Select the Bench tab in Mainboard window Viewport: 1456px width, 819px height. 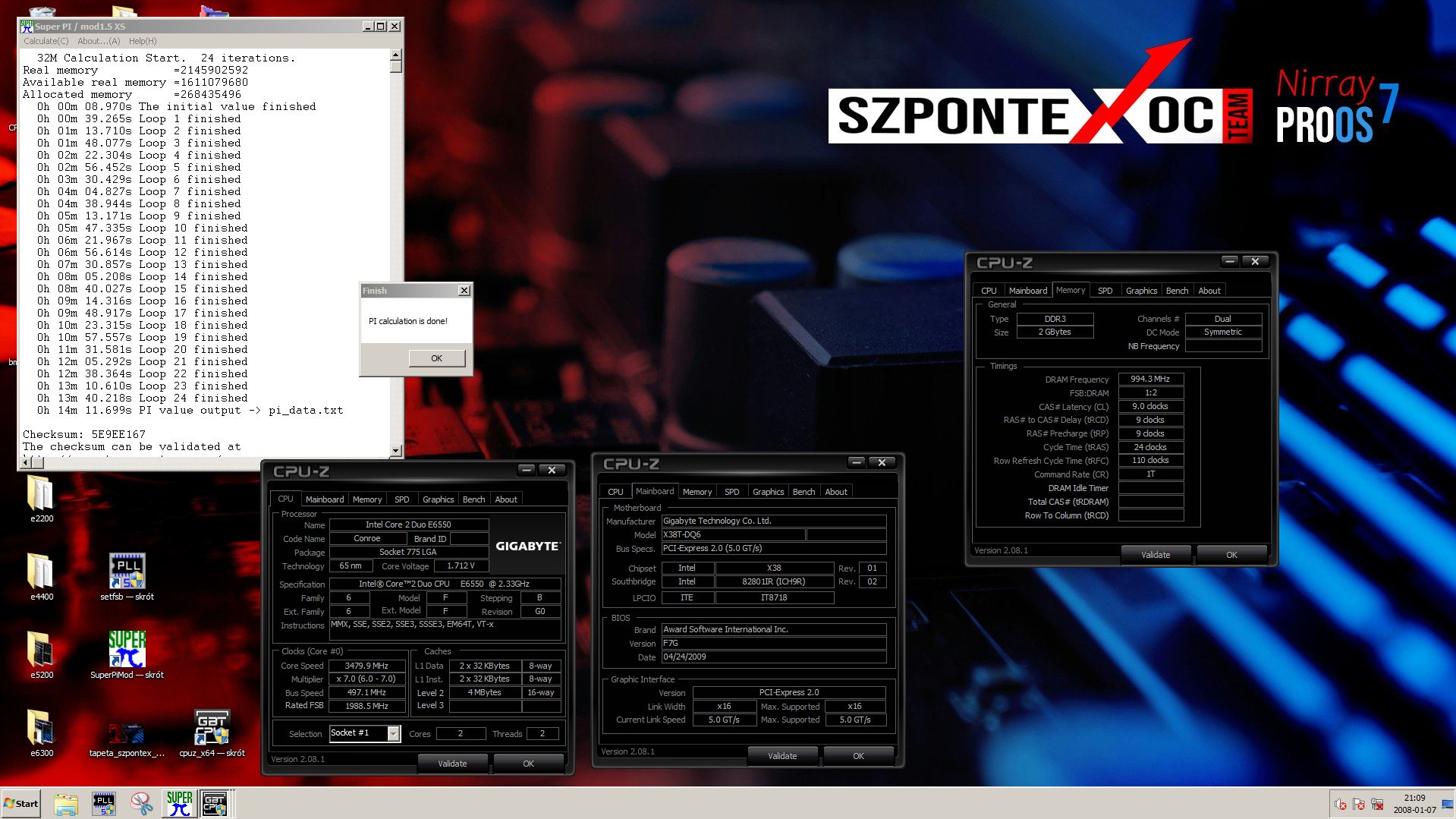click(803, 492)
